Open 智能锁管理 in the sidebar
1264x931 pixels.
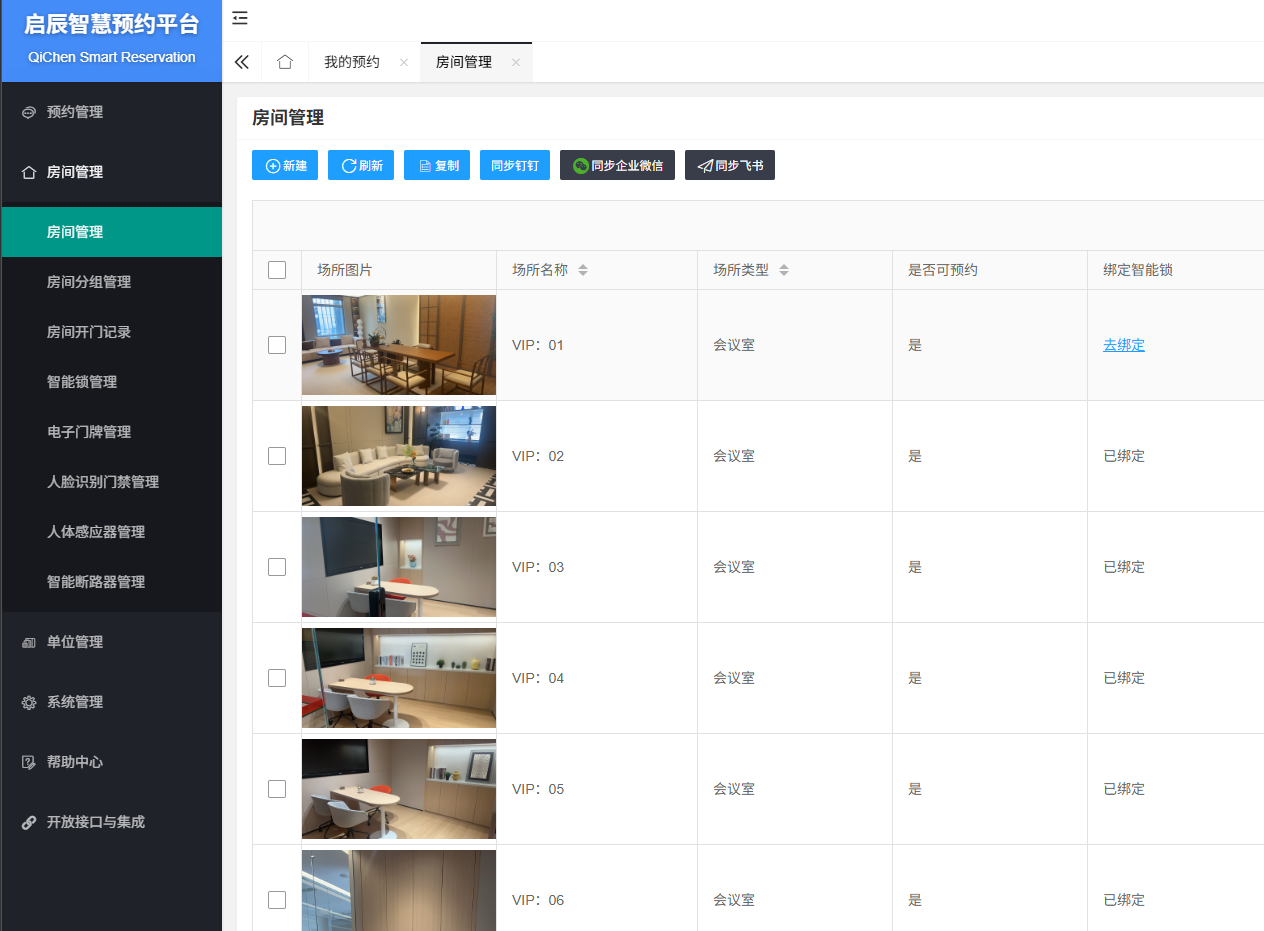[x=82, y=382]
